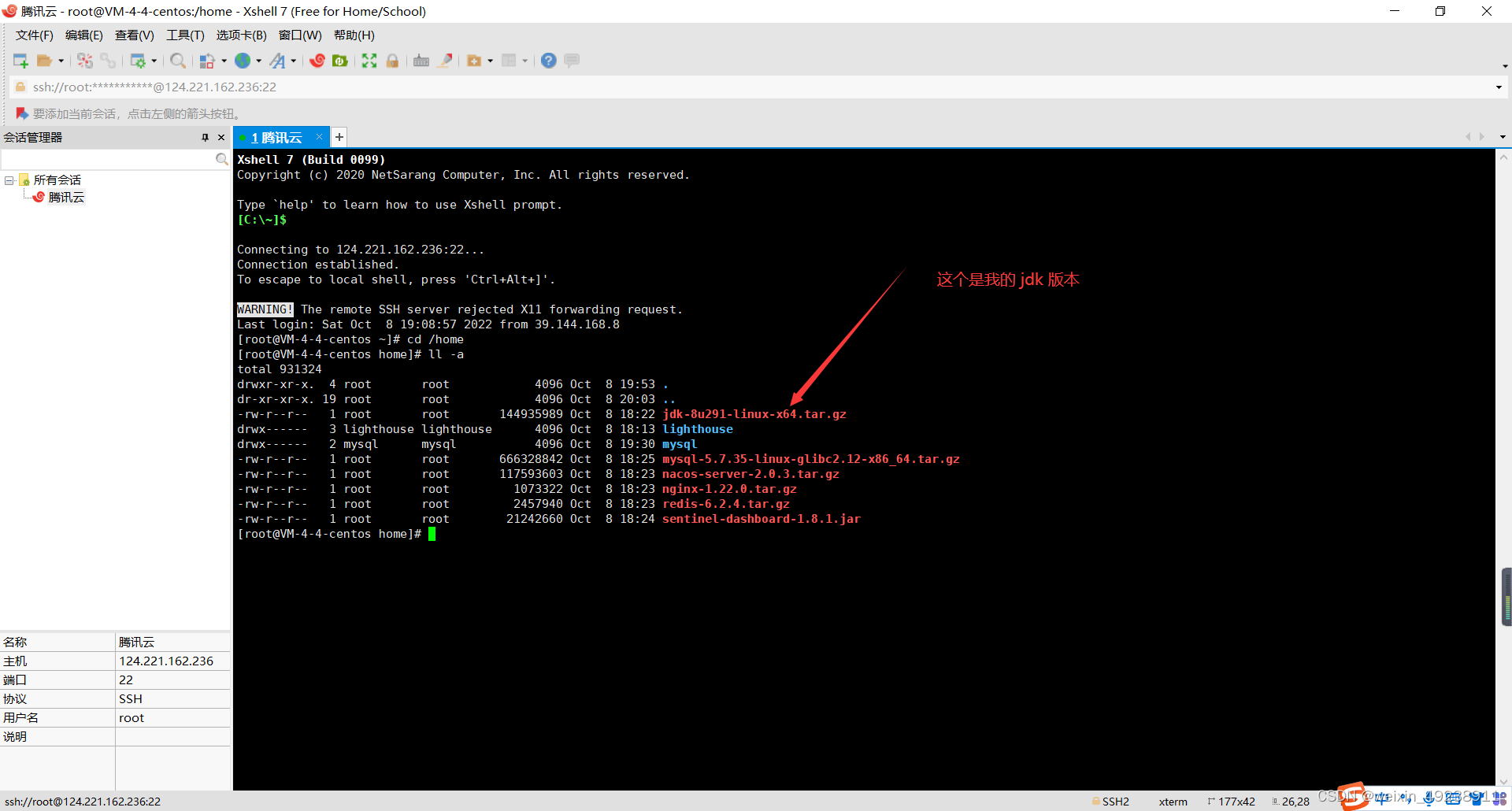
Task: Create a new session with the toolbar icon
Action: (20, 61)
